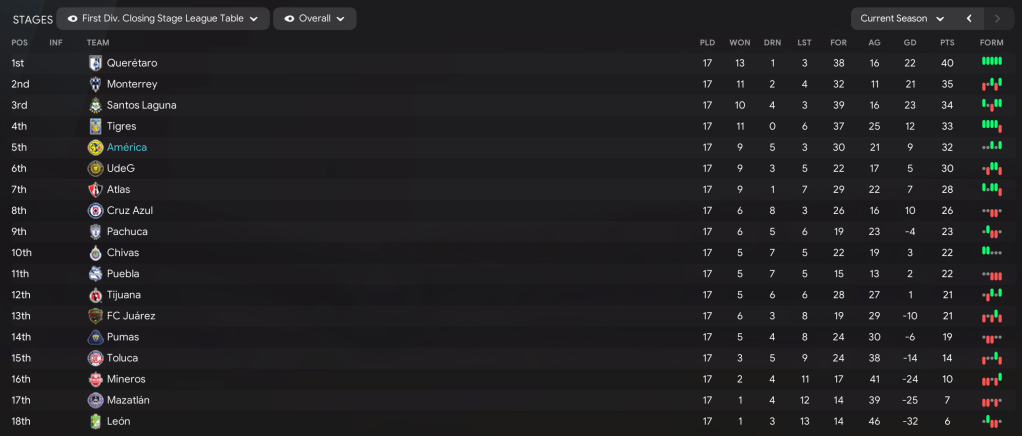
Task: Click the Monterrey club crest
Action: [95, 84]
